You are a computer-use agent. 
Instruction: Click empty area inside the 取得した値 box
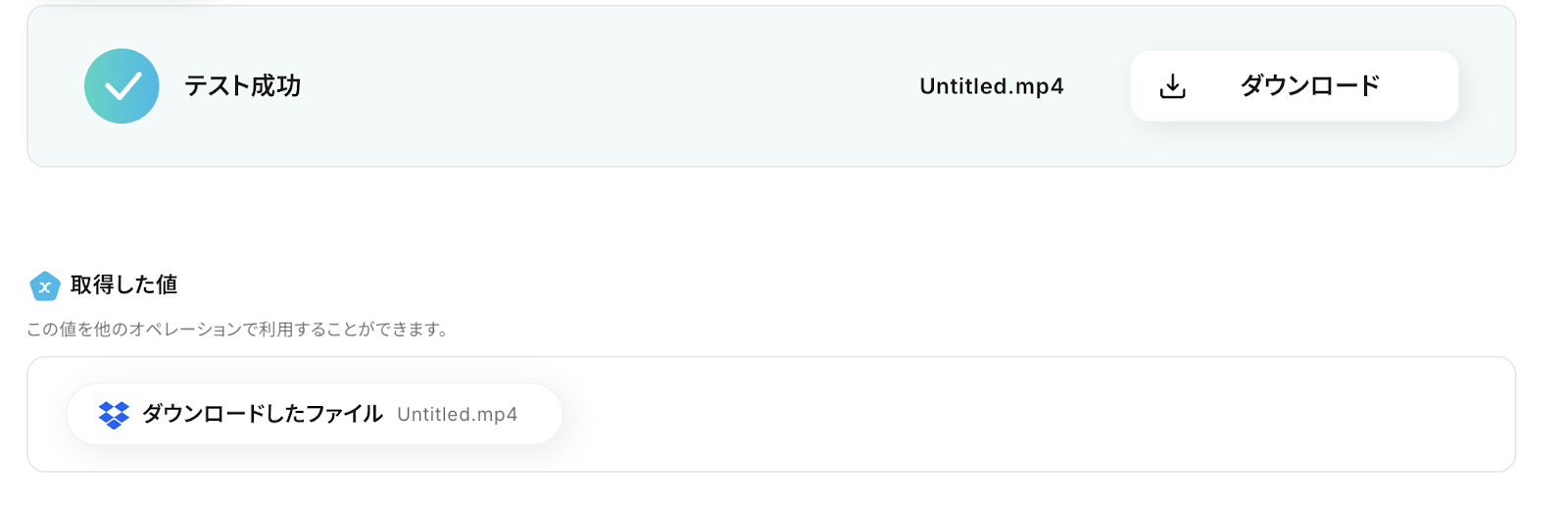click(x=980, y=415)
